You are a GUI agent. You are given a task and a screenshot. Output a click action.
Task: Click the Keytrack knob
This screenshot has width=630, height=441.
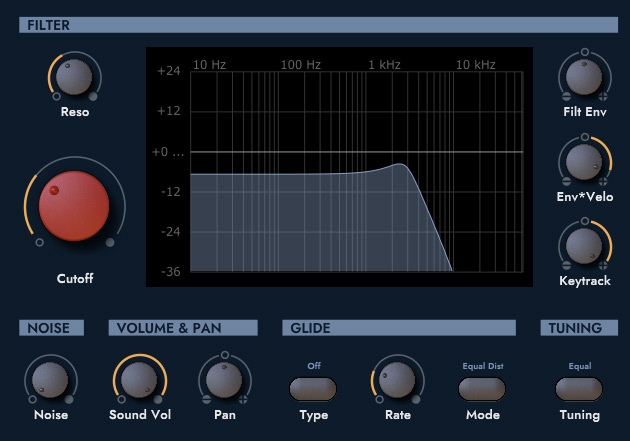click(585, 246)
